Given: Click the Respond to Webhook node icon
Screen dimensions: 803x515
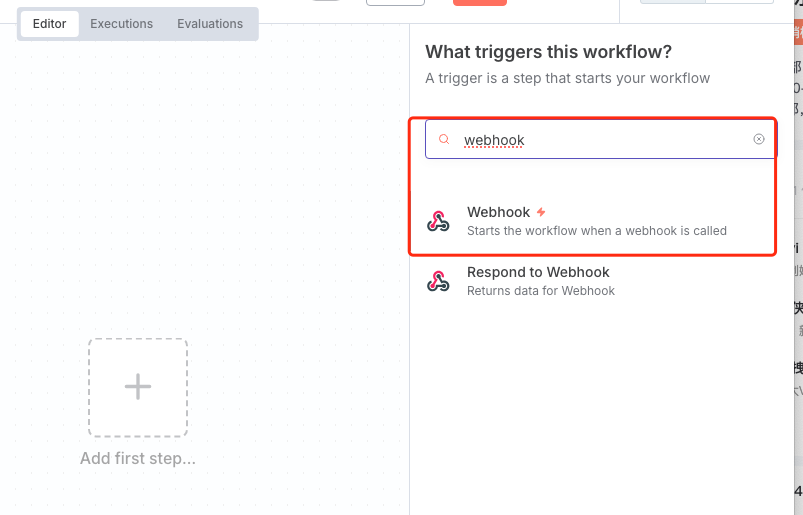Looking at the screenshot, I should point(438,281).
